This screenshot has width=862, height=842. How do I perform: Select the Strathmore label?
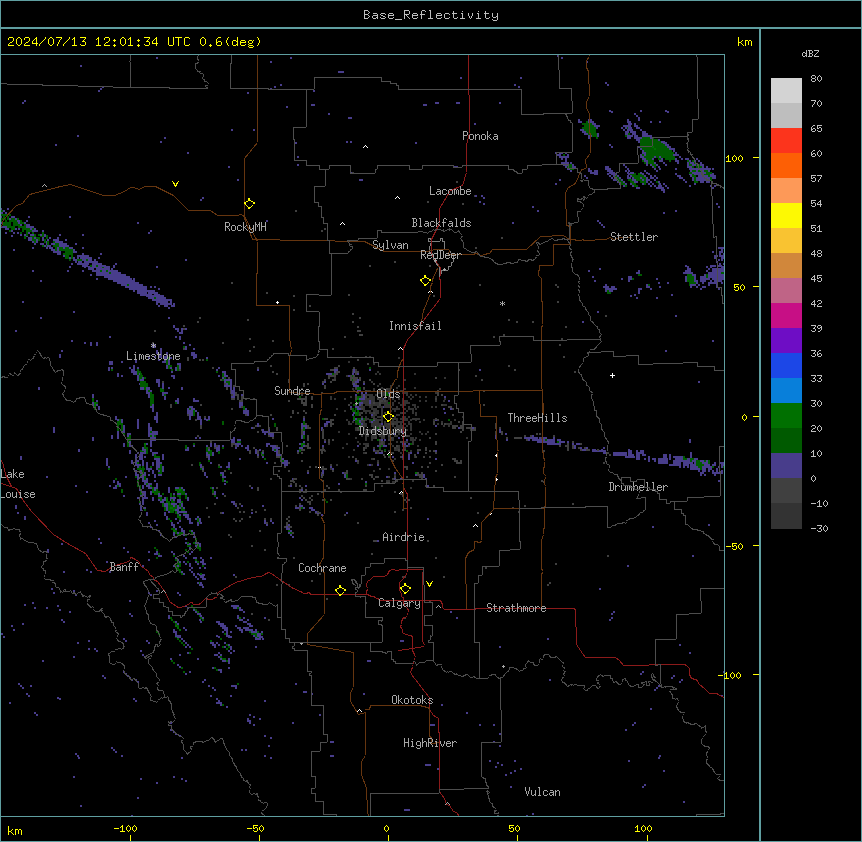click(x=516, y=608)
